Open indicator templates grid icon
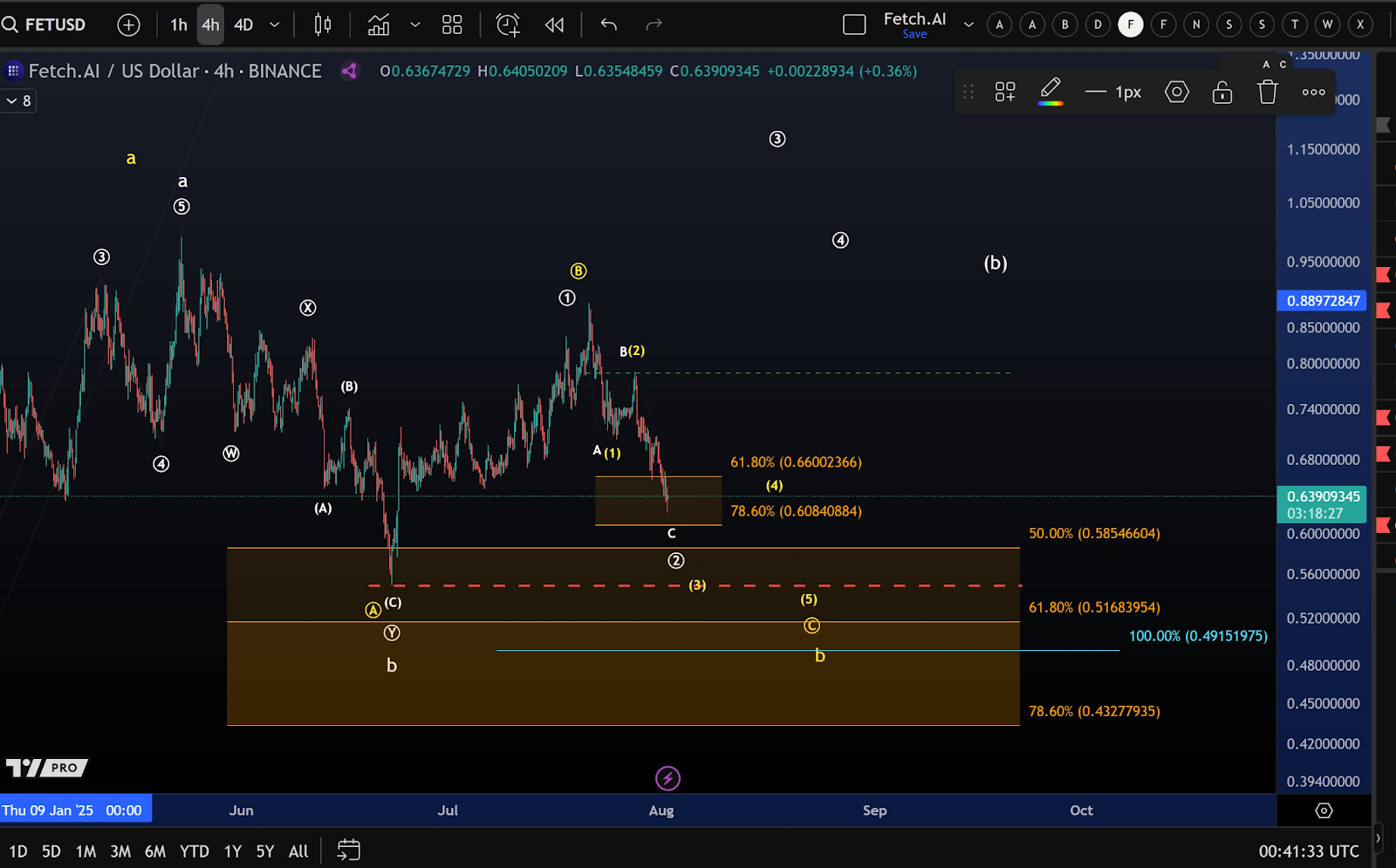The height and width of the screenshot is (868, 1396). (x=452, y=24)
